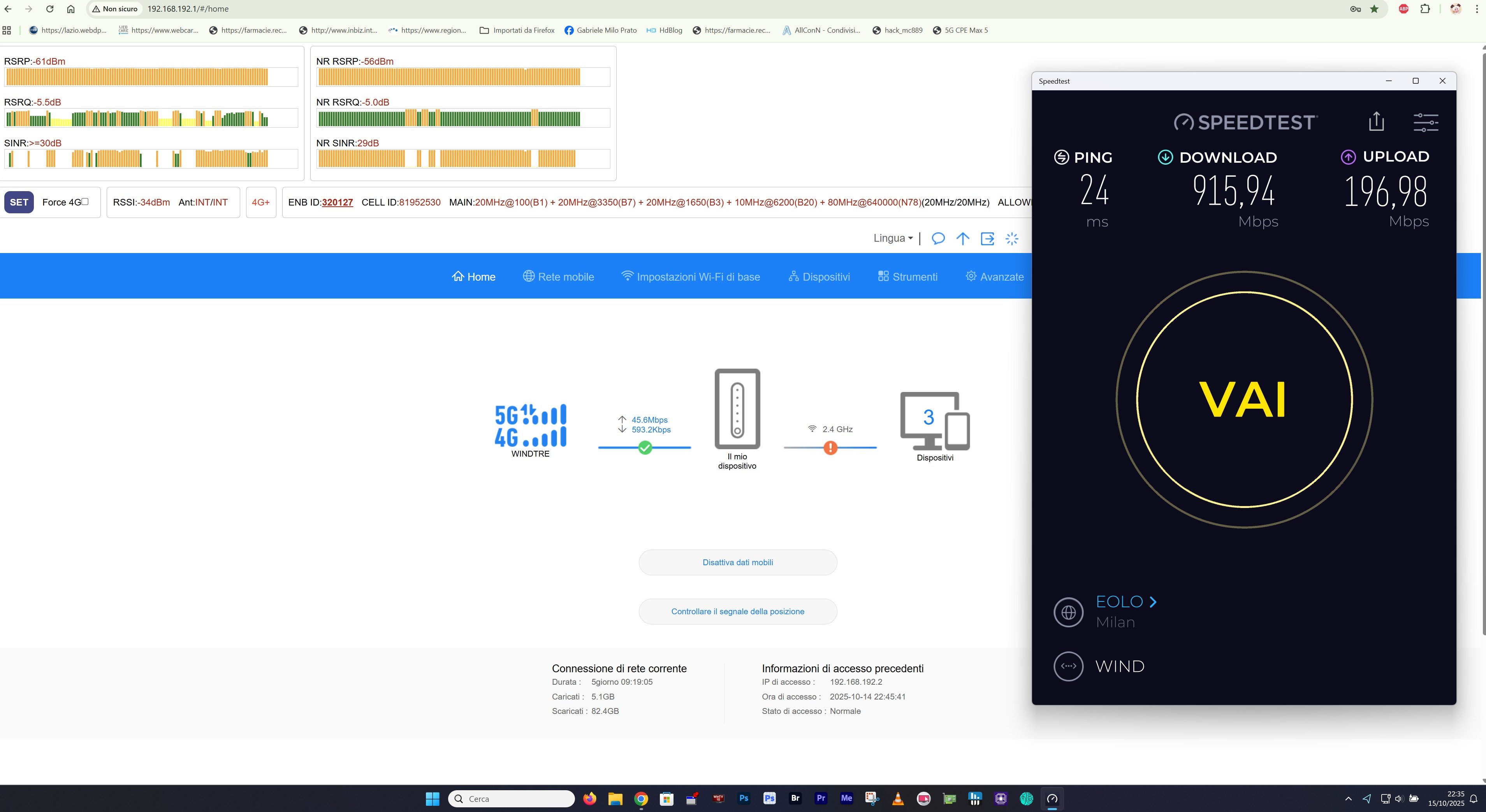
Task: Show hidden system tray icons chevron
Action: (x=1348, y=799)
